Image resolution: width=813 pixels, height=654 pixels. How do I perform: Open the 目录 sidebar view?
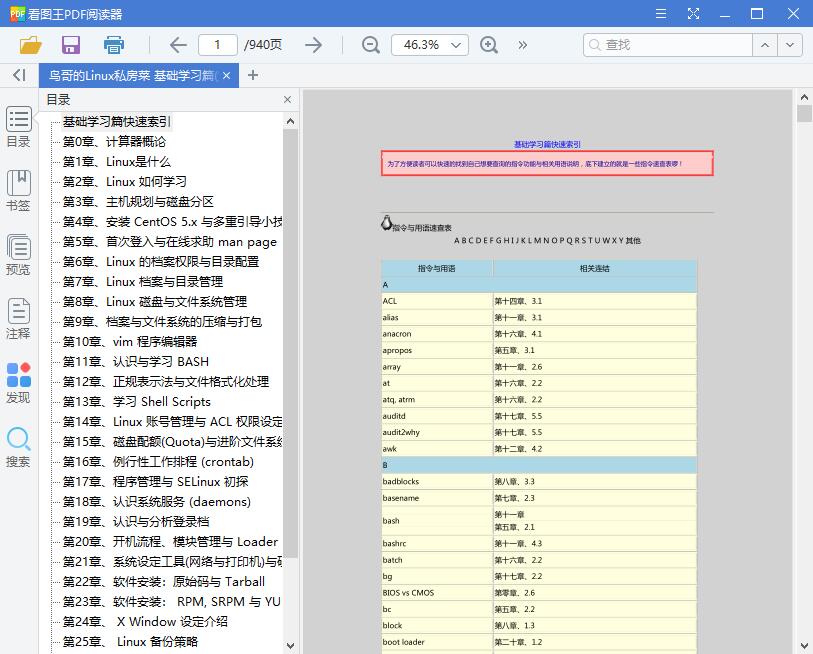click(19, 127)
